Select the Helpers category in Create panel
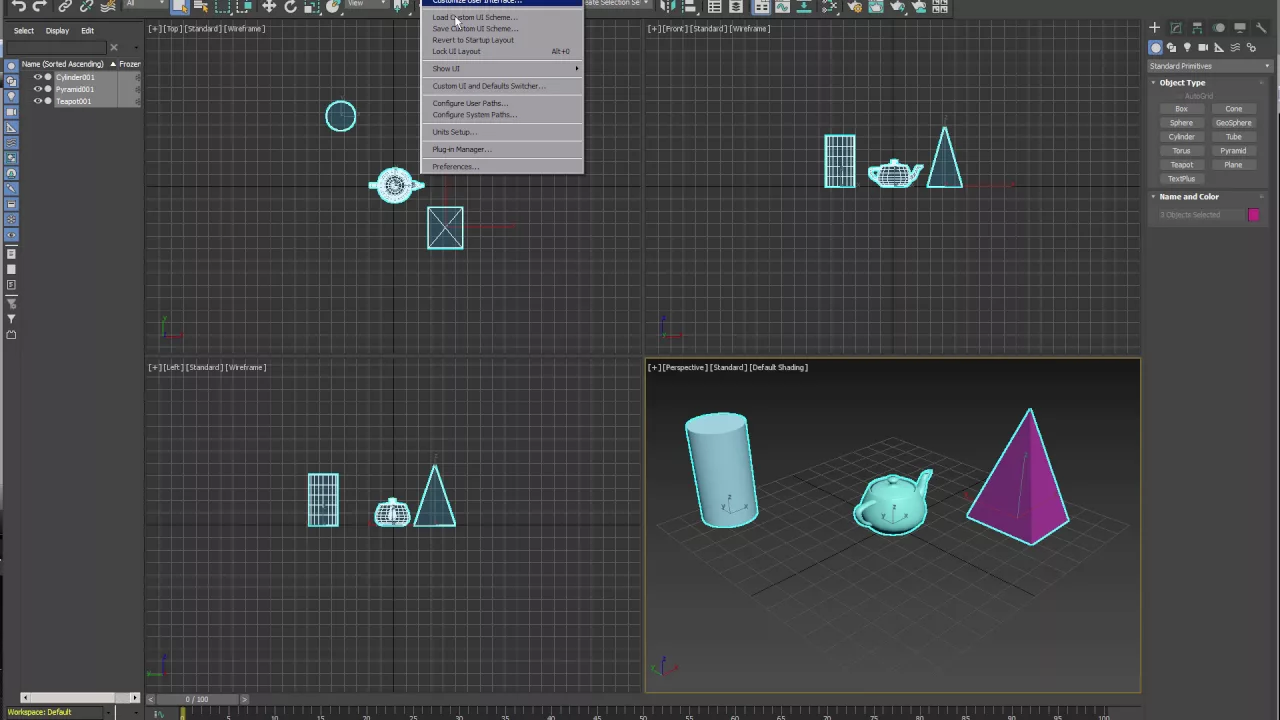 (1218, 47)
